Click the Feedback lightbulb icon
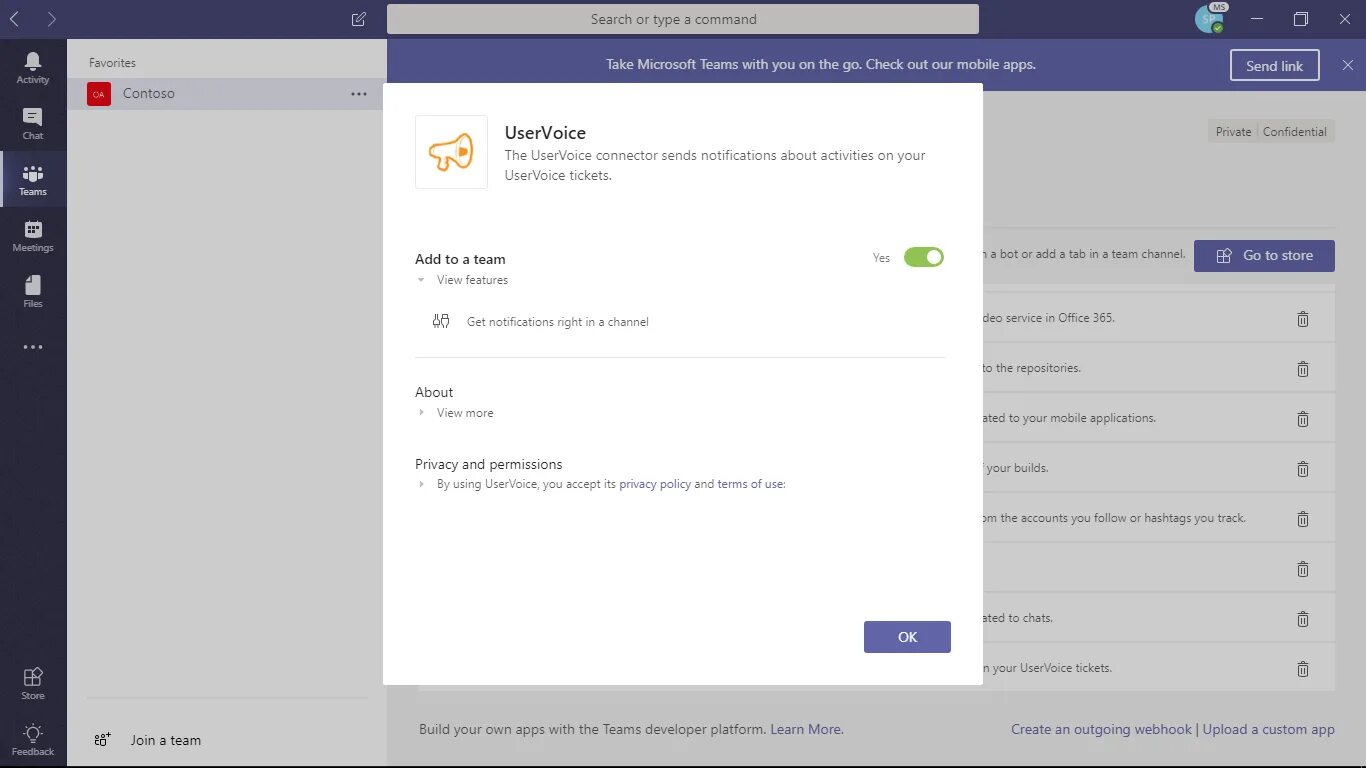1366x768 pixels. pos(33,733)
